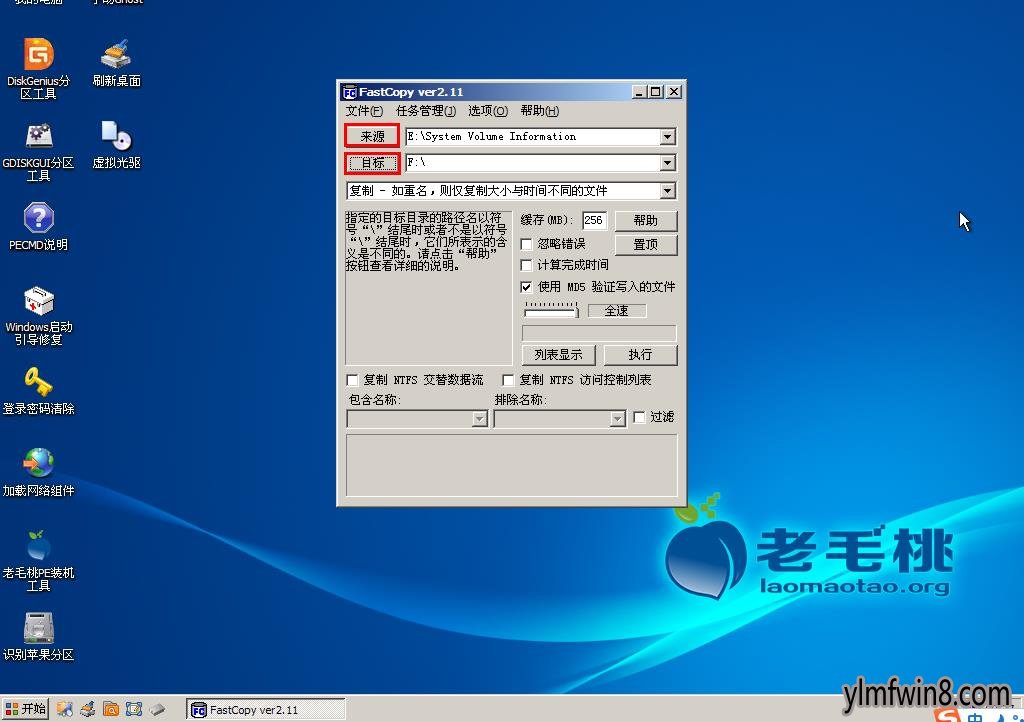
Task: Adjust the 全速 speed slider
Action: click(x=551, y=310)
